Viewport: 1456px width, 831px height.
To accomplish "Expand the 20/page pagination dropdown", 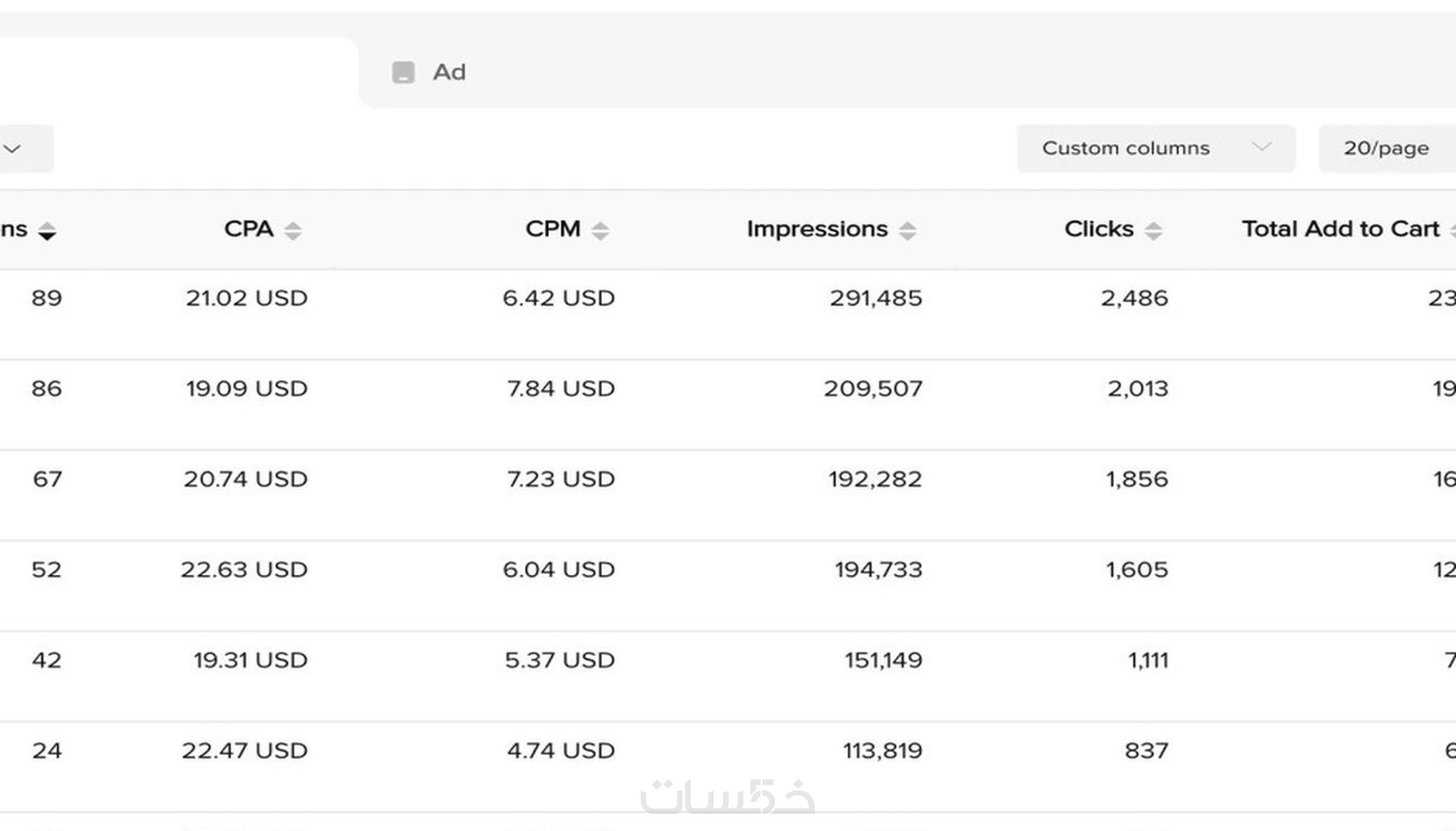I will [x=1386, y=148].
